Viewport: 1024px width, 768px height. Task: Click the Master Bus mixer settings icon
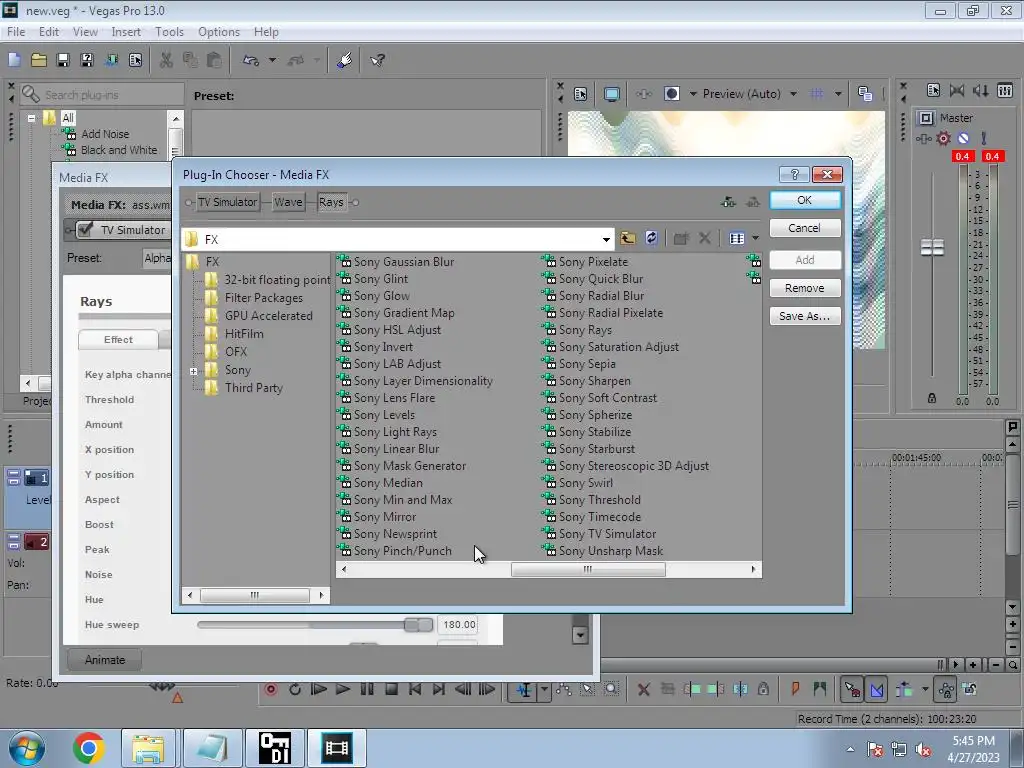pos(933,90)
